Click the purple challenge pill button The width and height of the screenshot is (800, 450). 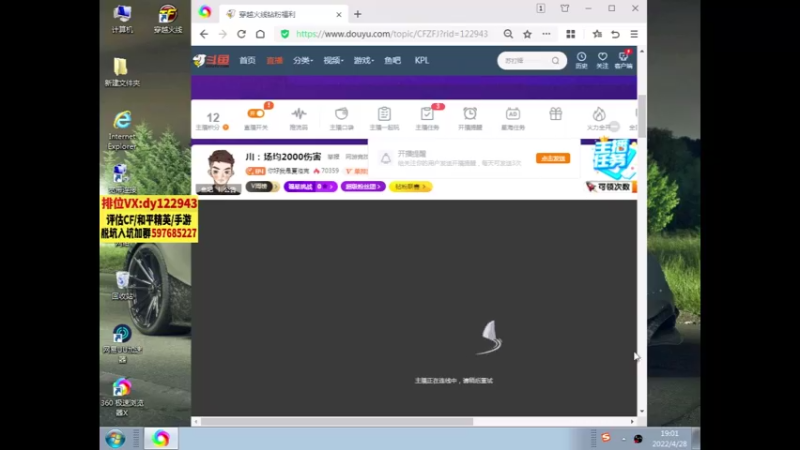tap(310, 187)
